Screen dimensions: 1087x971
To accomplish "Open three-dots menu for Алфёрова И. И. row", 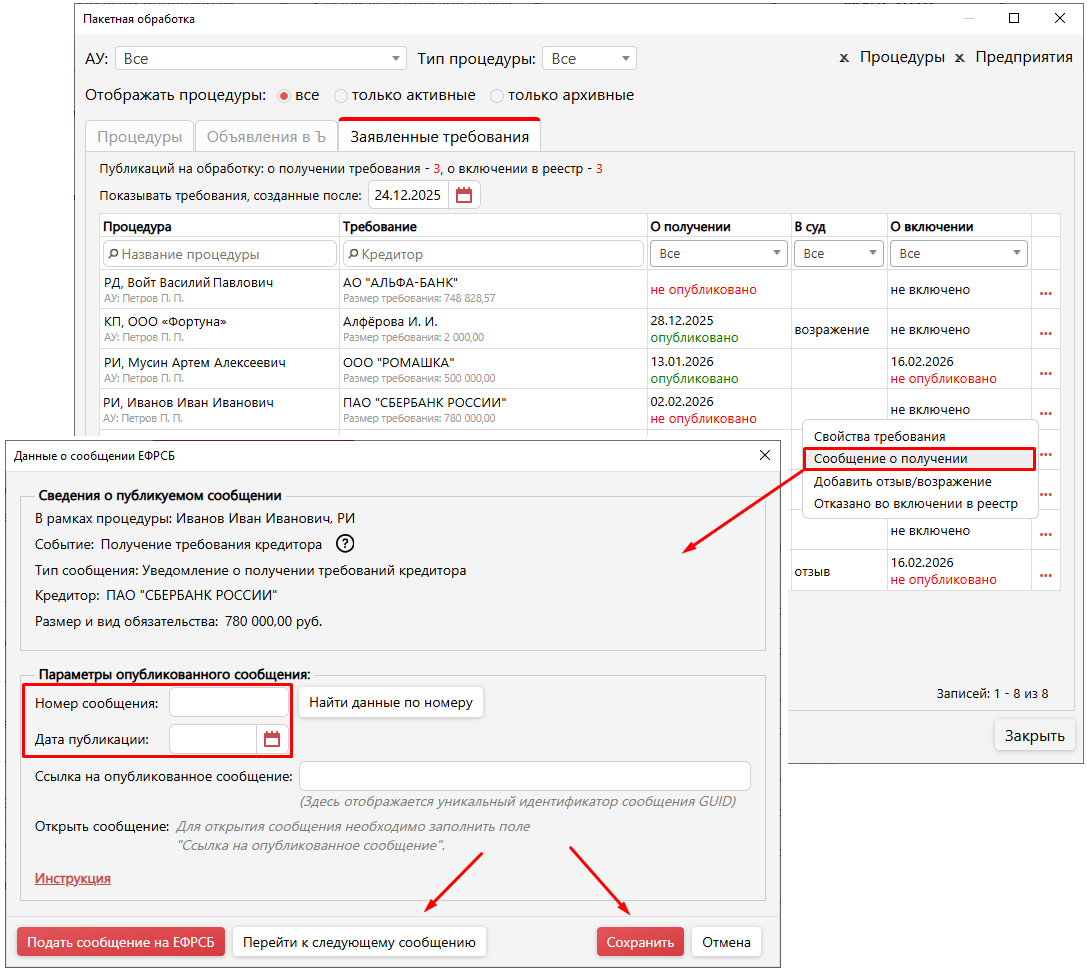I will click(x=1046, y=332).
